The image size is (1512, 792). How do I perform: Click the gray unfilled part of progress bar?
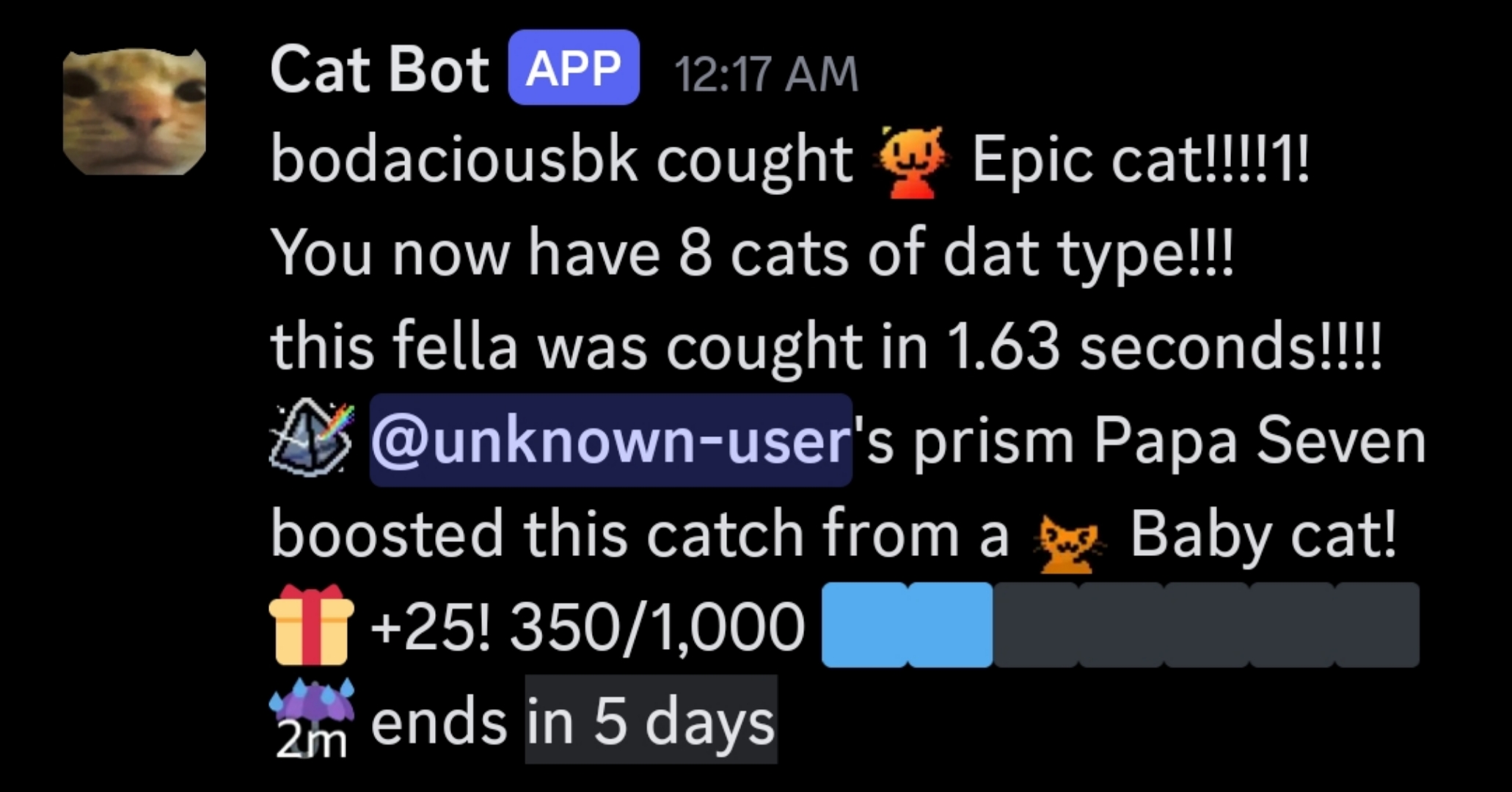coord(1205,625)
